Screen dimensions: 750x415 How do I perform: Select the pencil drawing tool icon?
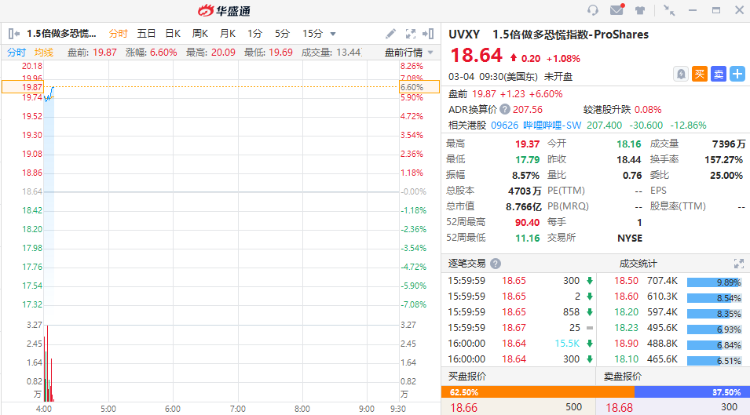[x=391, y=33]
